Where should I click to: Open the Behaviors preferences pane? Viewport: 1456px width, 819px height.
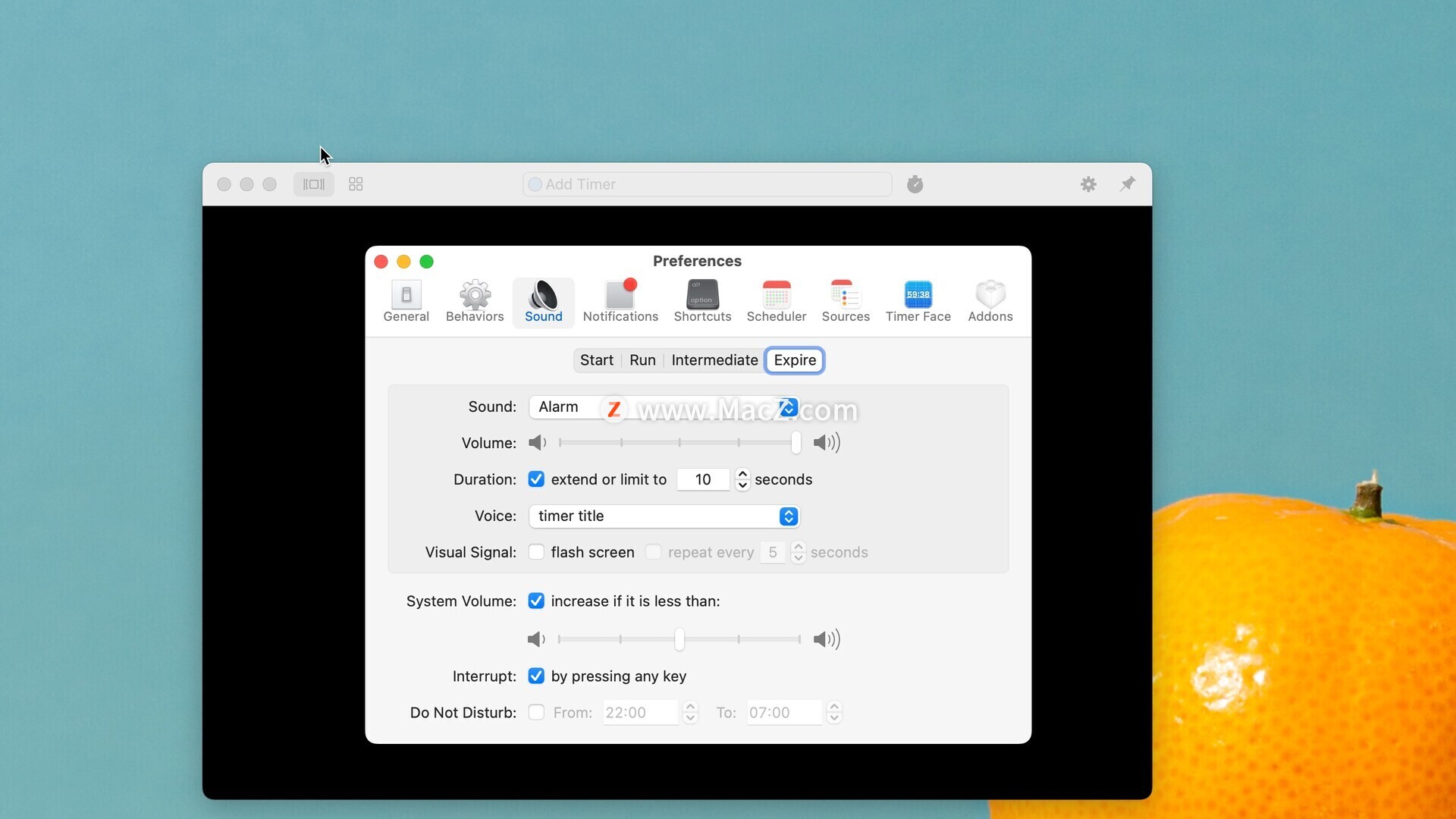(x=475, y=302)
